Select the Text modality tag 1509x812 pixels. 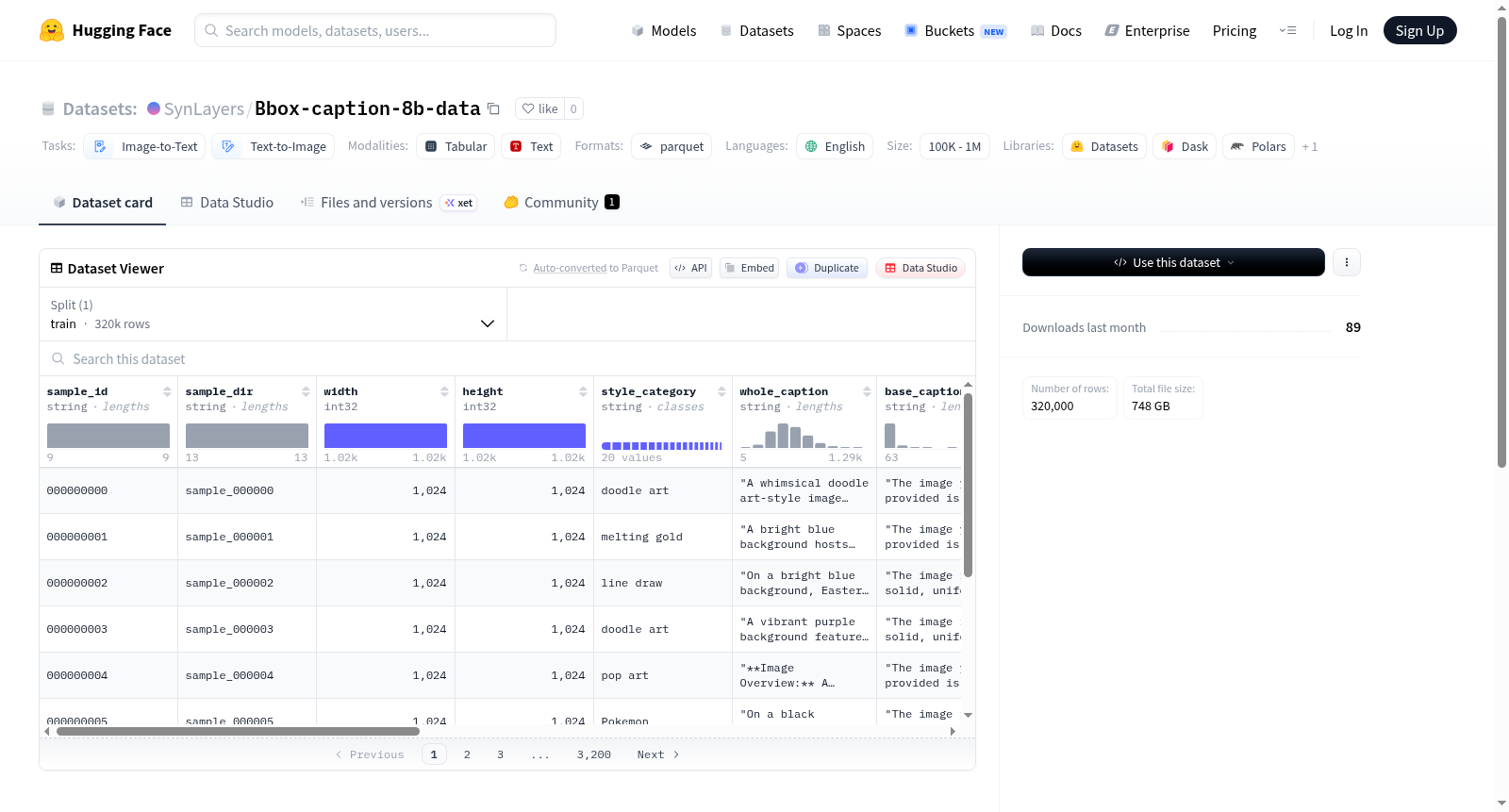(531, 146)
